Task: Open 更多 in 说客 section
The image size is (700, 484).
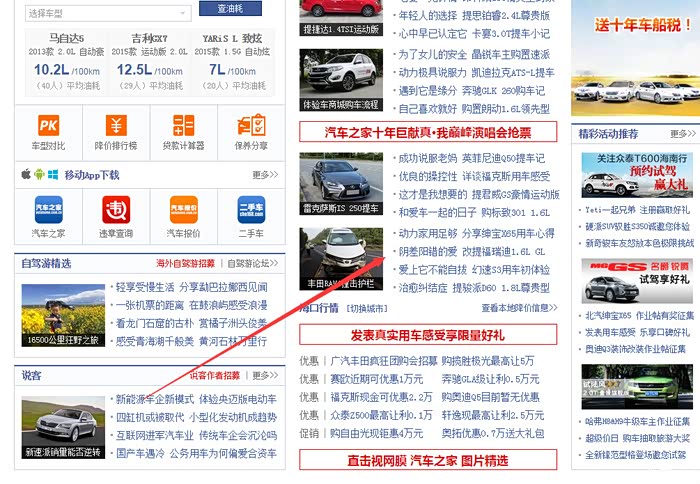Action: click(x=265, y=376)
